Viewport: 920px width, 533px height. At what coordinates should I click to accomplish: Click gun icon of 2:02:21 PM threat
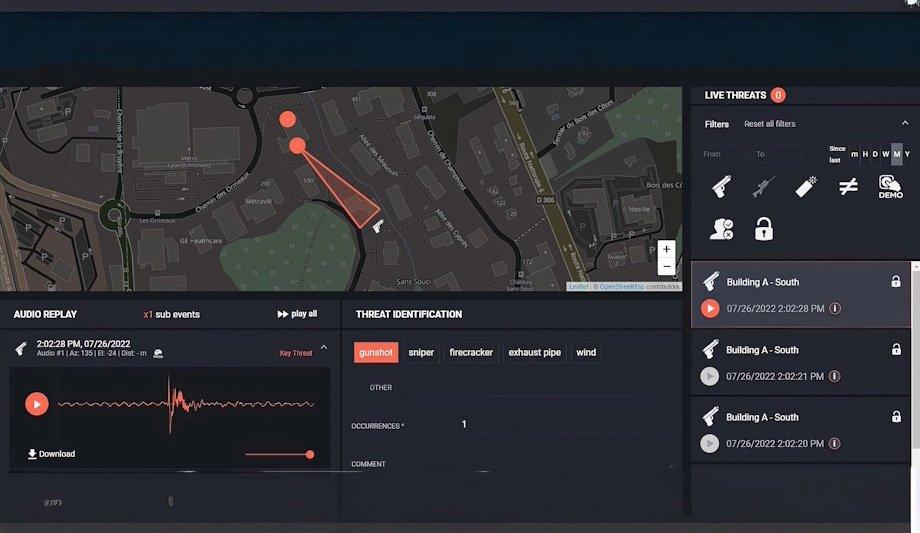pyautogui.click(x=711, y=349)
